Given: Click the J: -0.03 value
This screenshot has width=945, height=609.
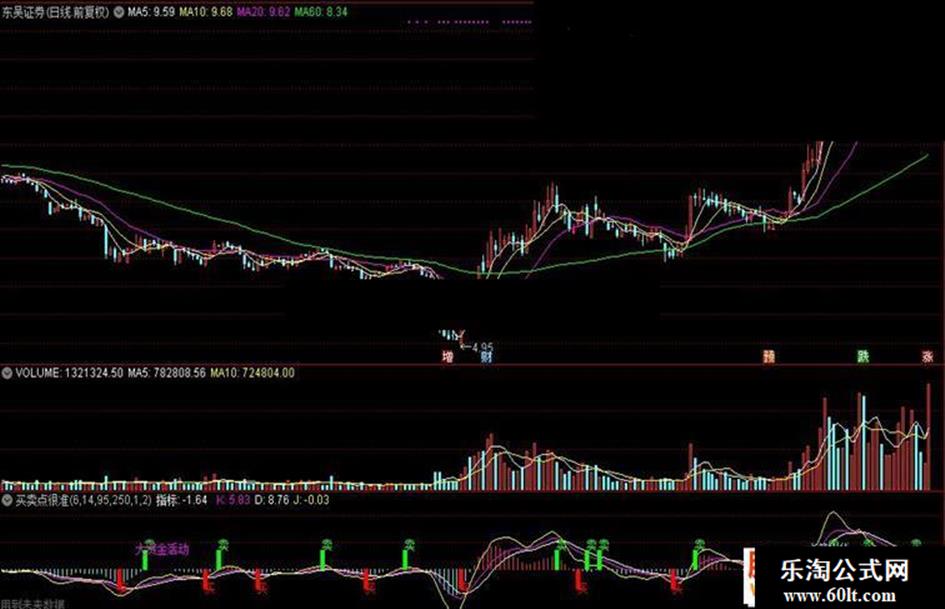Looking at the screenshot, I should tap(311, 500).
